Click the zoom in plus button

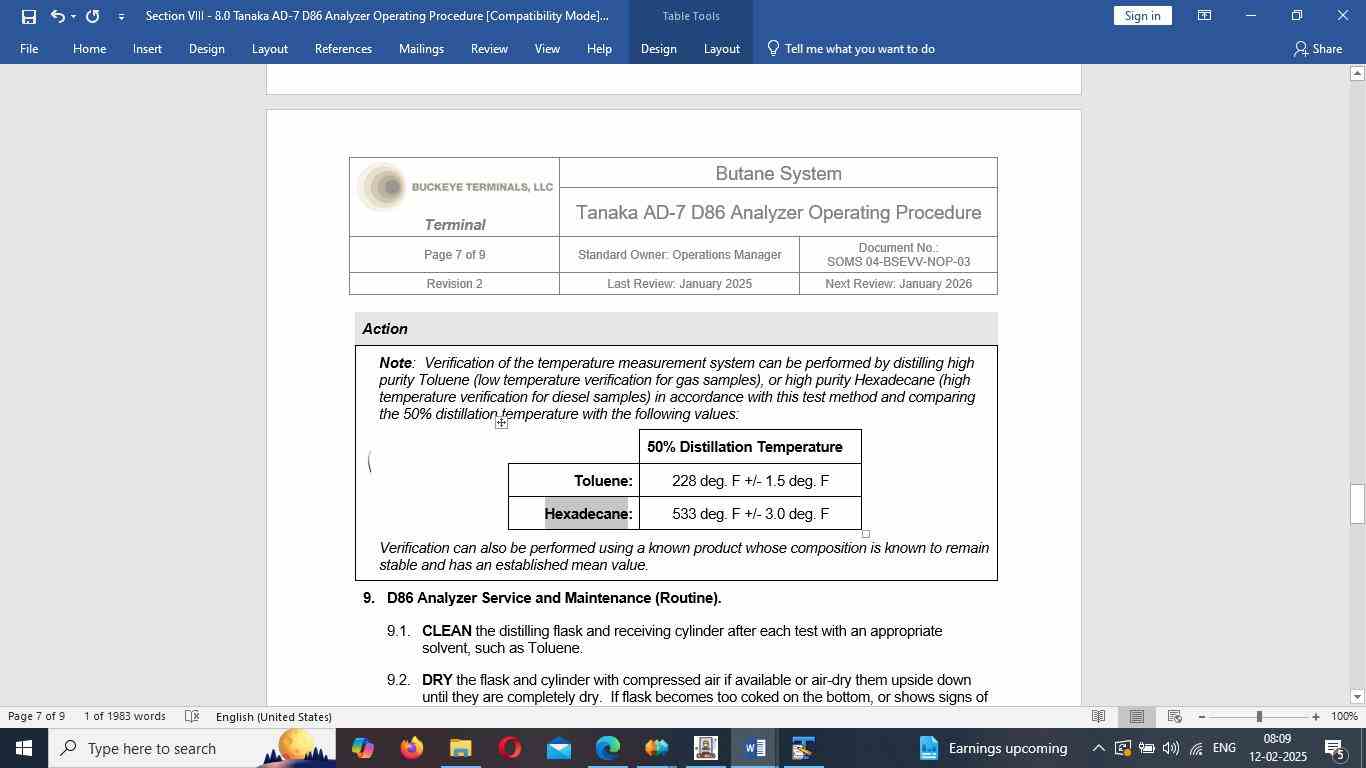pos(1316,717)
